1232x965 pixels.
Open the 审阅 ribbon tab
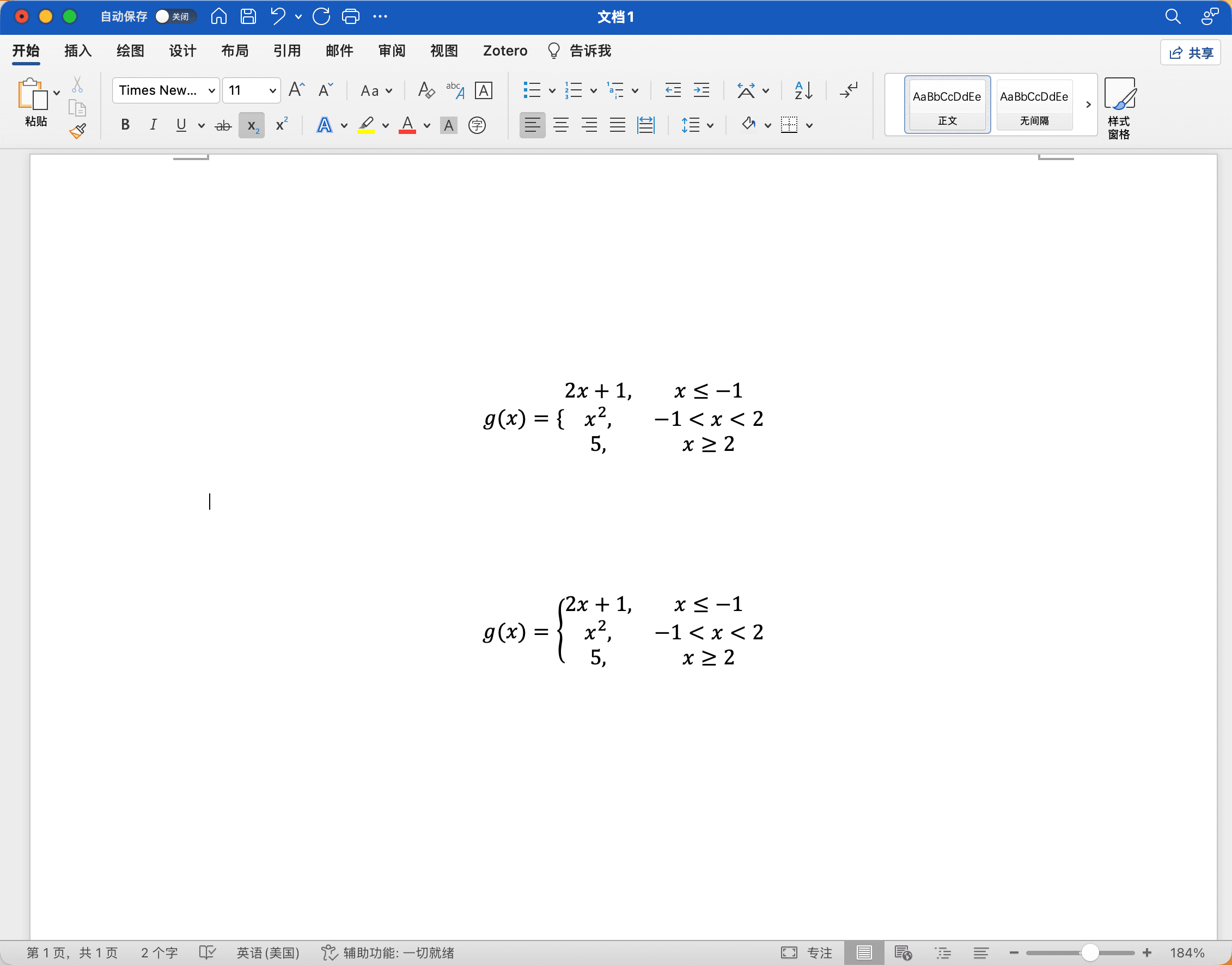392,51
